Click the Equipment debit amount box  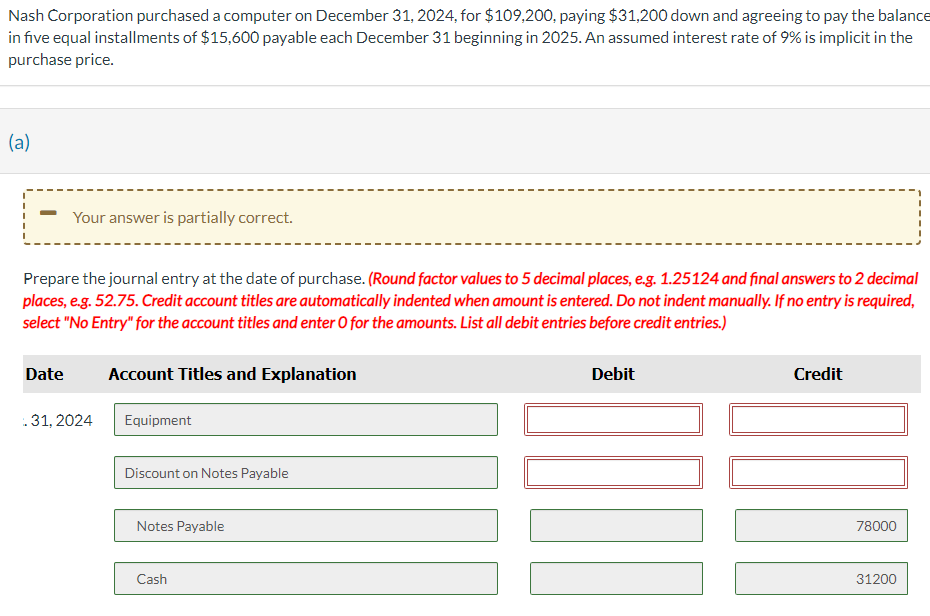[613, 420]
